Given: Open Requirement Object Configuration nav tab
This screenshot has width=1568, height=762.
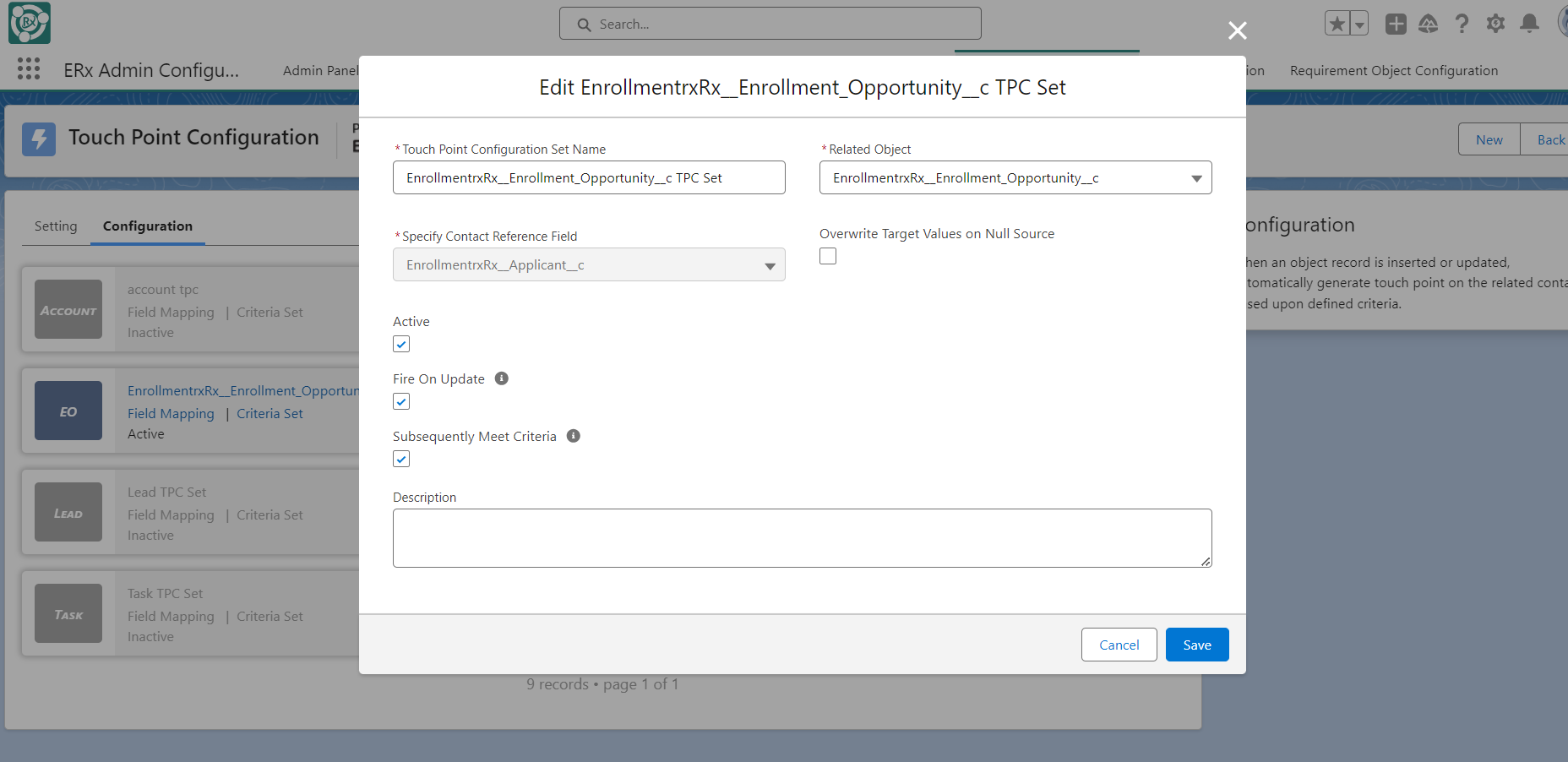Looking at the screenshot, I should click(x=1393, y=71).
